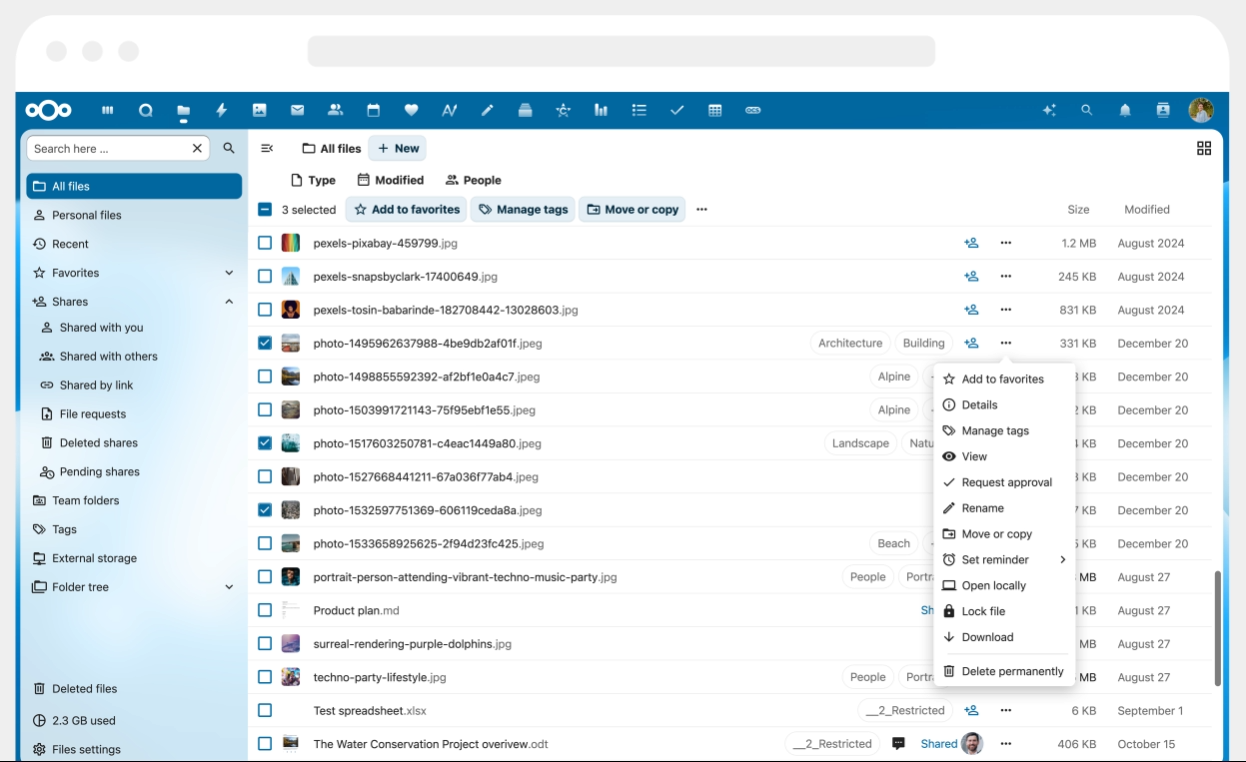This screenshot has height=762, width=1246.
Task: Uncheck photo-1495962637988 file checkbox
Action: click(x=265, y=343)
